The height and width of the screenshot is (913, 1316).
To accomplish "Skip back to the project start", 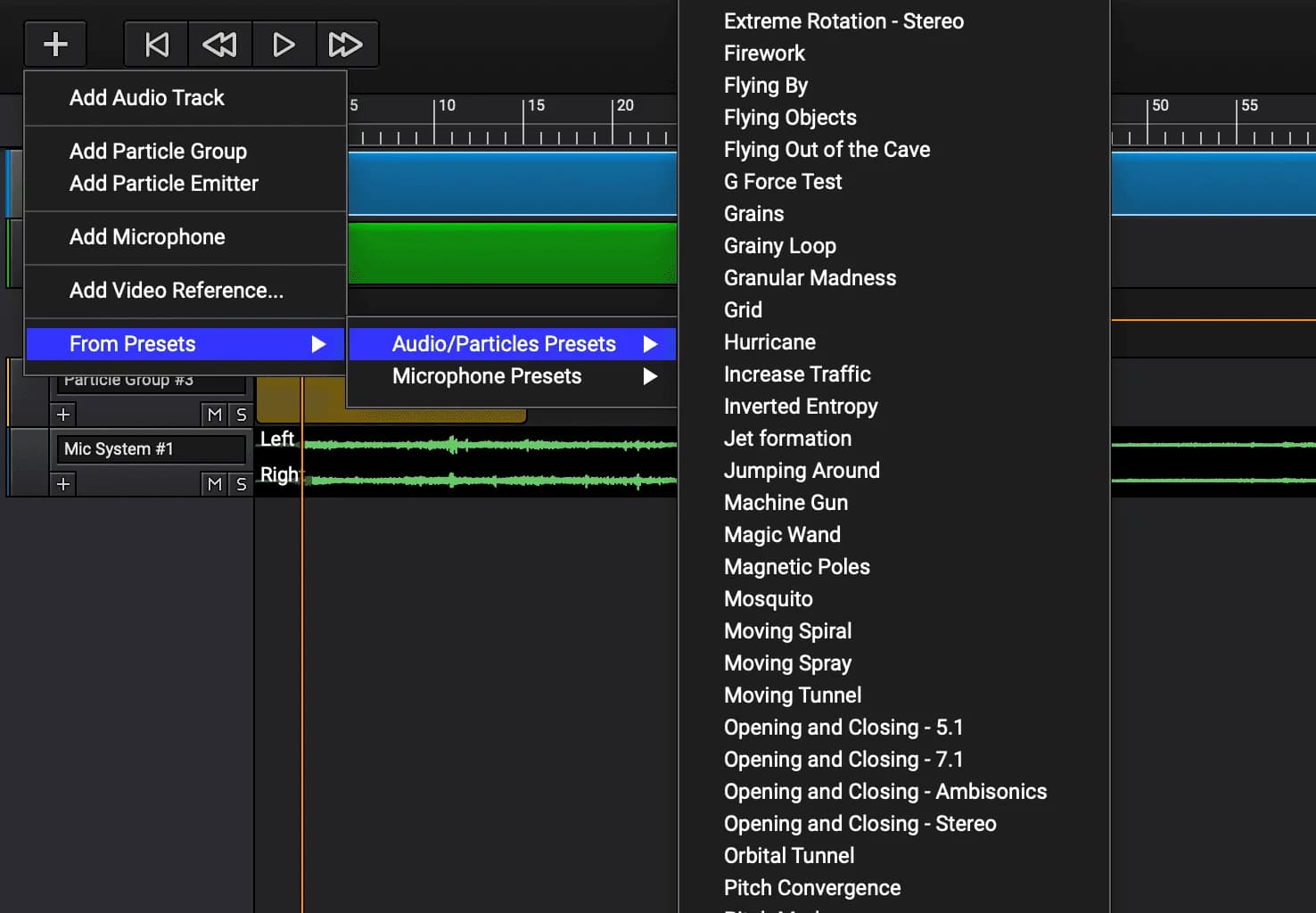I will (x=156, y=44).
